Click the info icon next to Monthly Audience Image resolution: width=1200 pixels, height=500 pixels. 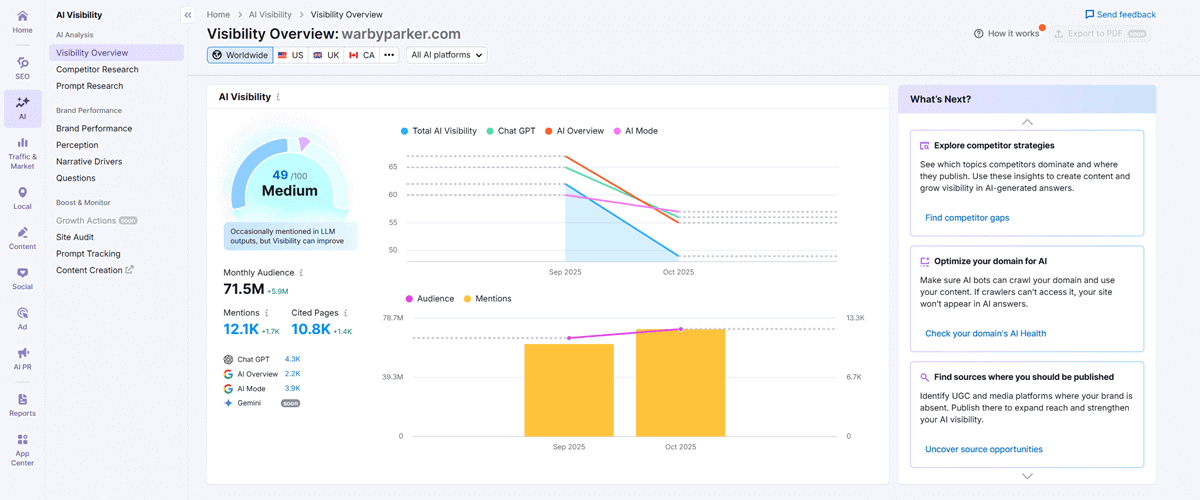click(302, 272)
